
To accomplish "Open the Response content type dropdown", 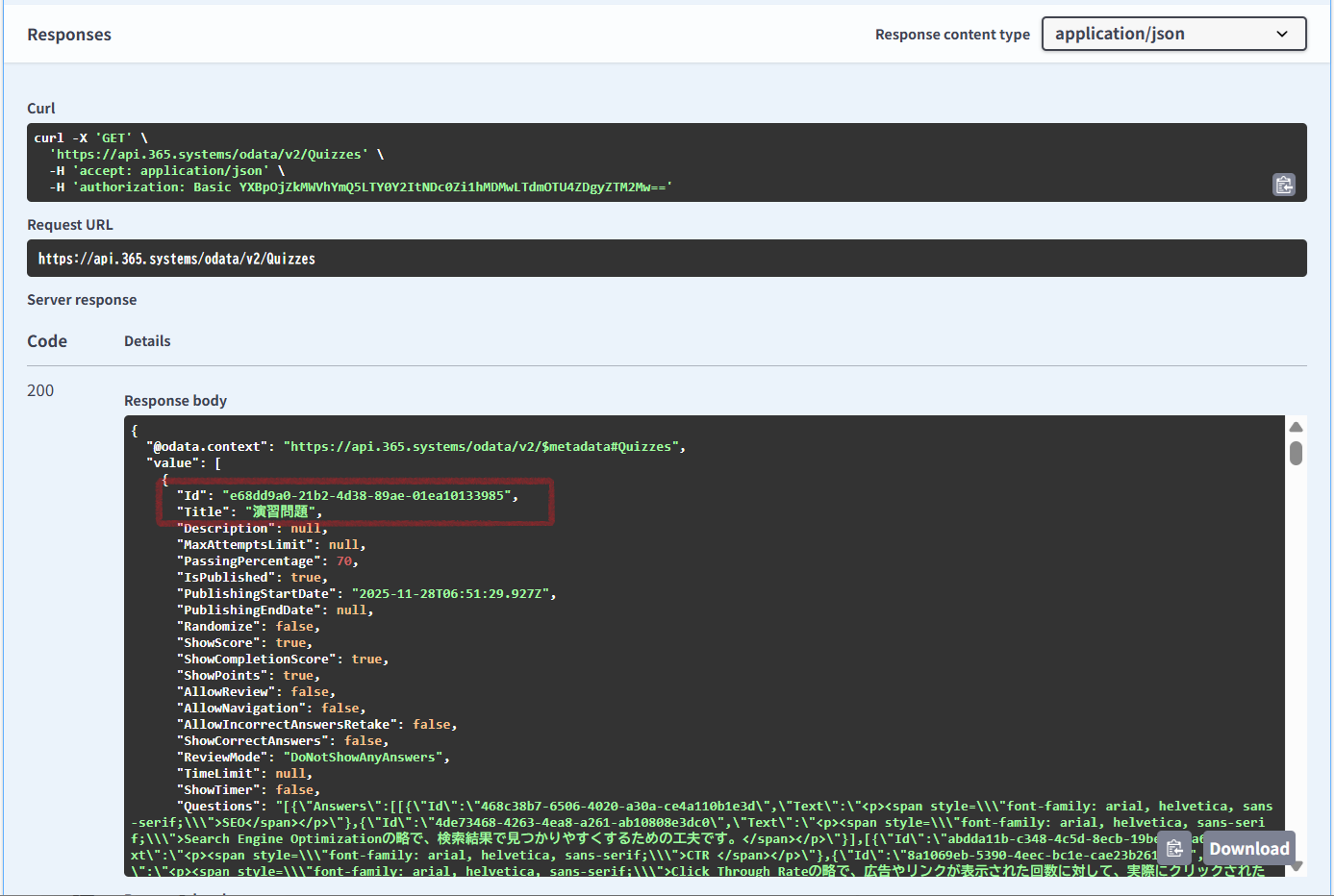I will (x=1173, y=34).
